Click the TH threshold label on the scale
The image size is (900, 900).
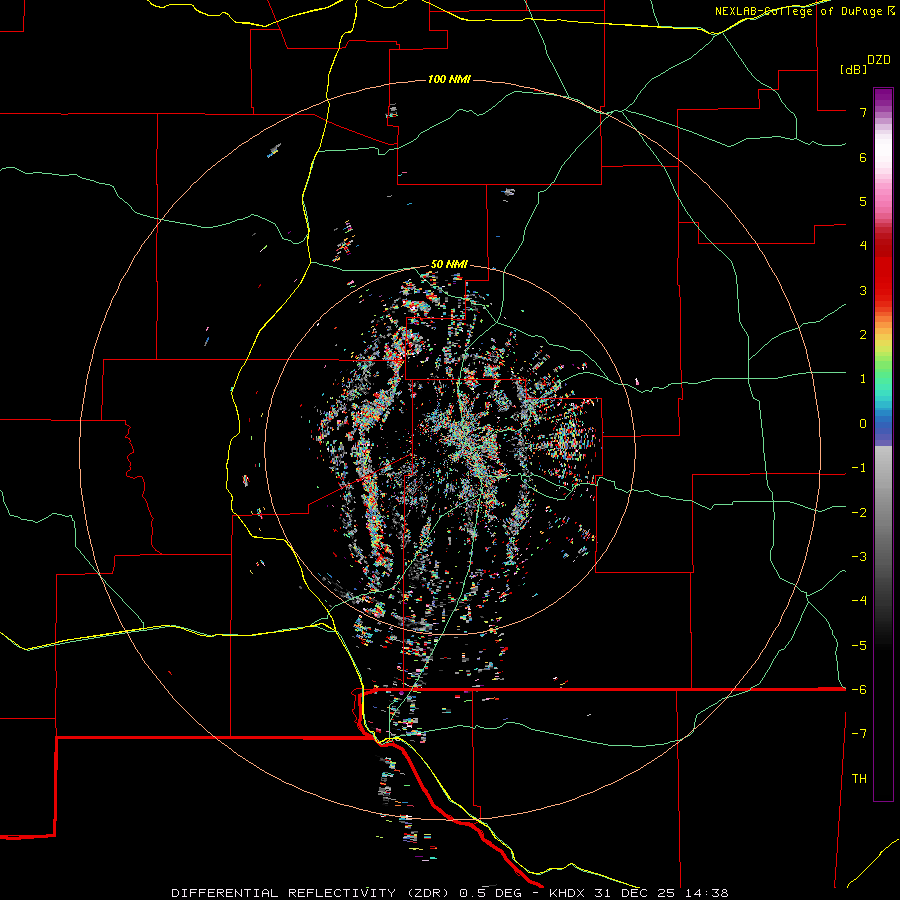click(859, 779)
